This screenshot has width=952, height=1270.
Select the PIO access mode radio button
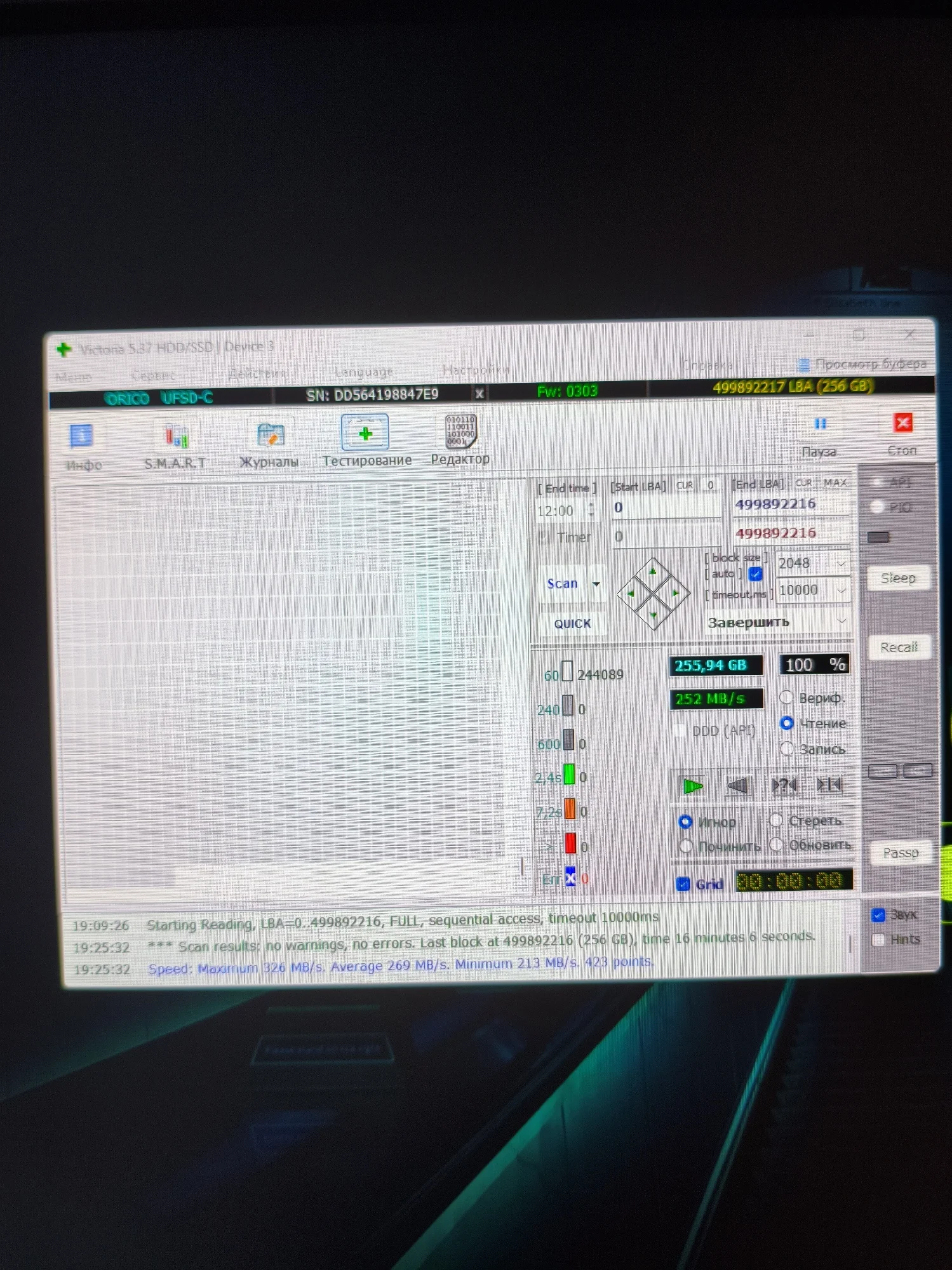[x=877, y=507]
